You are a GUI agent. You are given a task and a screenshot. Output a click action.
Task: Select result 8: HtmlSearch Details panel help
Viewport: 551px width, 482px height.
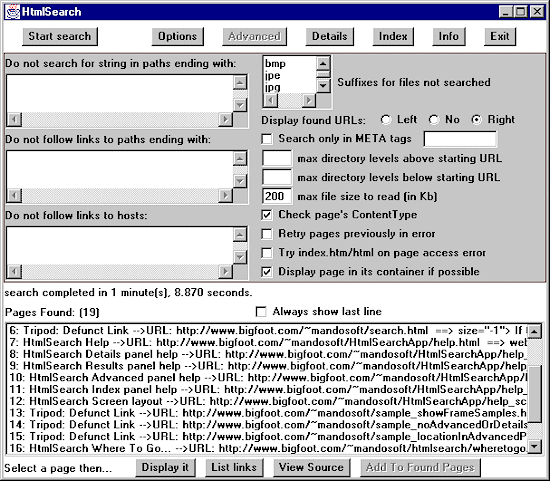pyautogui.click(x=267, y=354)
